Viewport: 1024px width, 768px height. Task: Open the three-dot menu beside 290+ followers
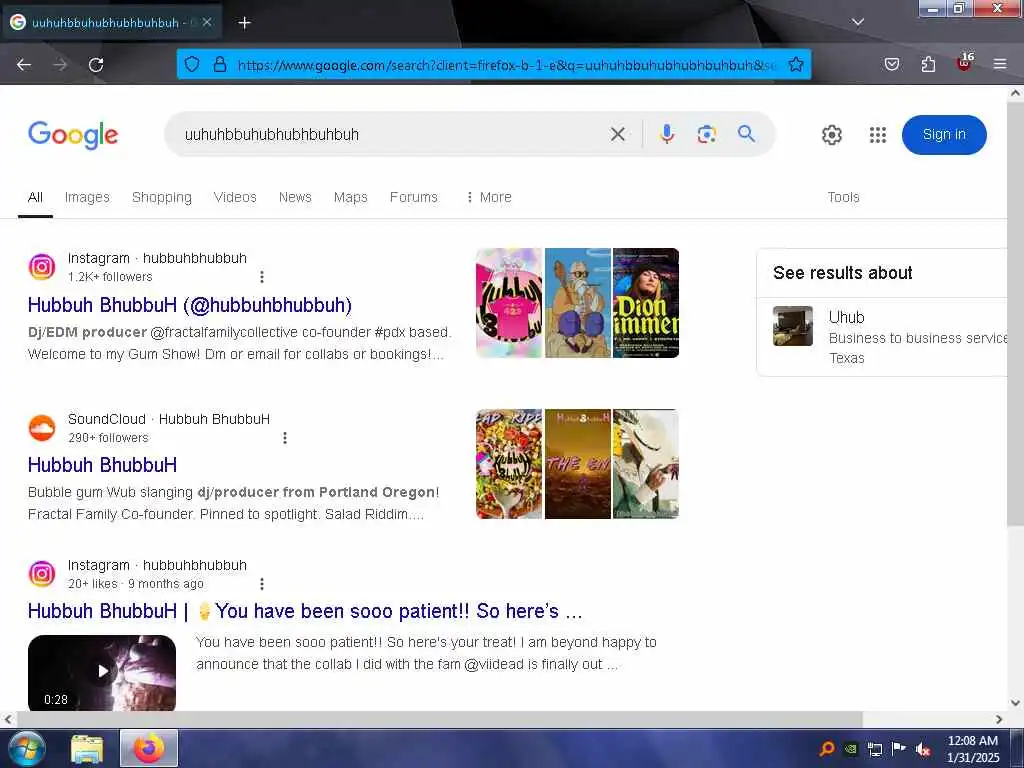[285, 438]
